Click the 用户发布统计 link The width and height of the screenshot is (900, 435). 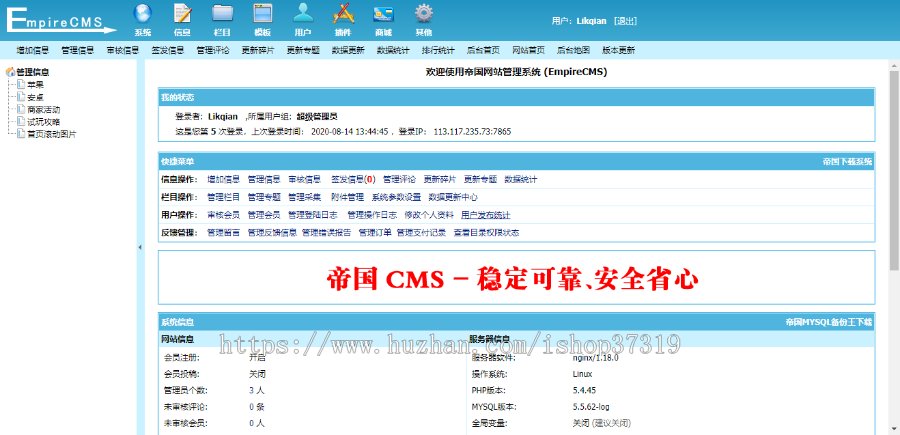point(486,215)
